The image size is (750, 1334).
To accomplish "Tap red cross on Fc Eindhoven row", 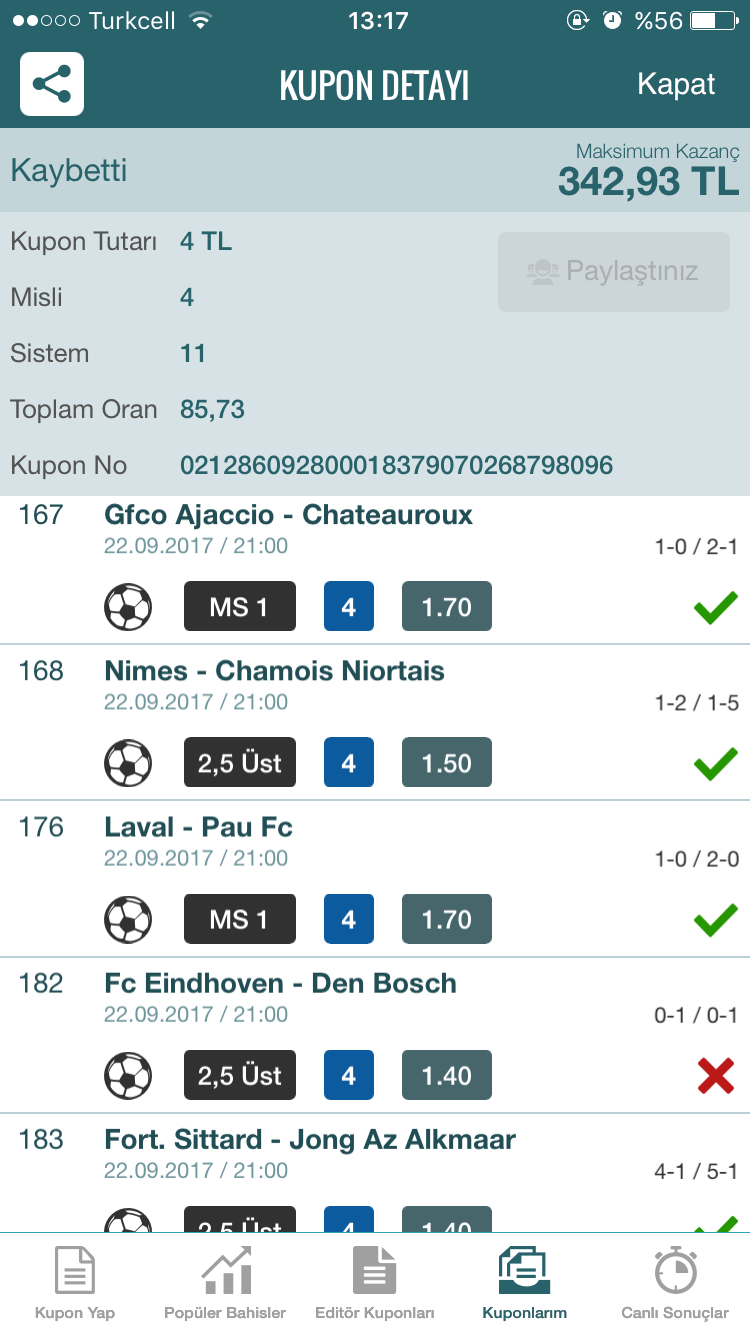I will tap(716, 1075).
